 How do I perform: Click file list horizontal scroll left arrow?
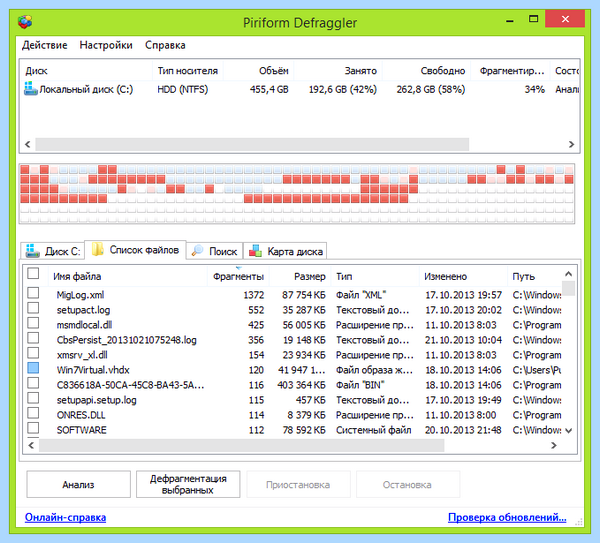31,445
